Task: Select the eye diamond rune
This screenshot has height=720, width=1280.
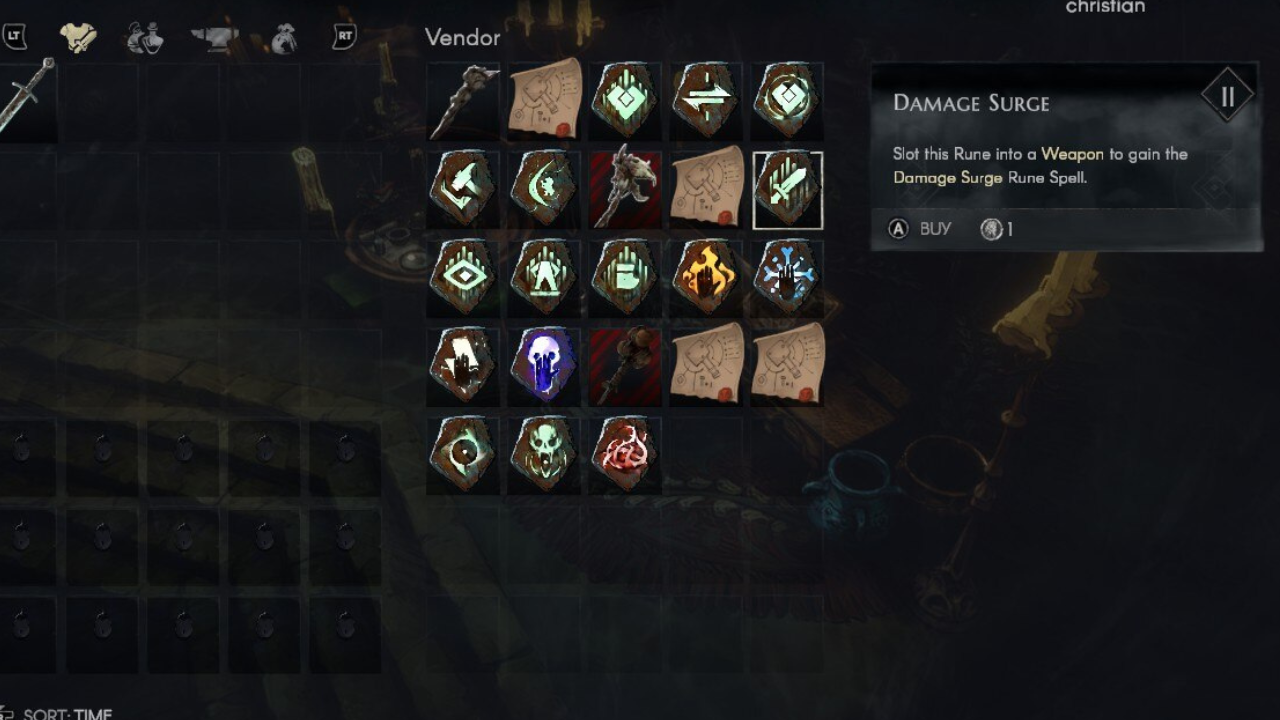Action: pos(463,277)
